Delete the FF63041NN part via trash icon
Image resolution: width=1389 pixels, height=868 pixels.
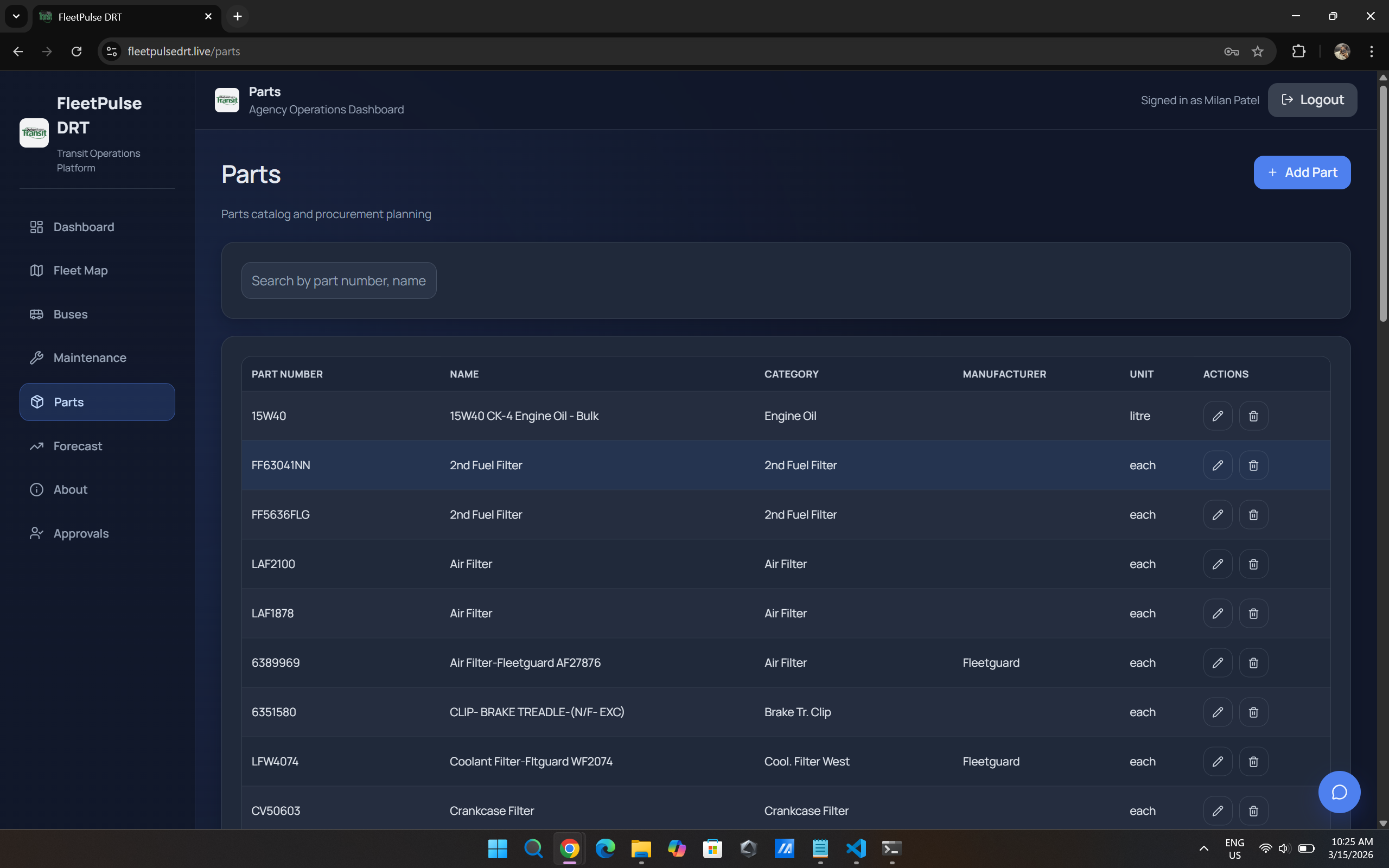coord(1253,465)
